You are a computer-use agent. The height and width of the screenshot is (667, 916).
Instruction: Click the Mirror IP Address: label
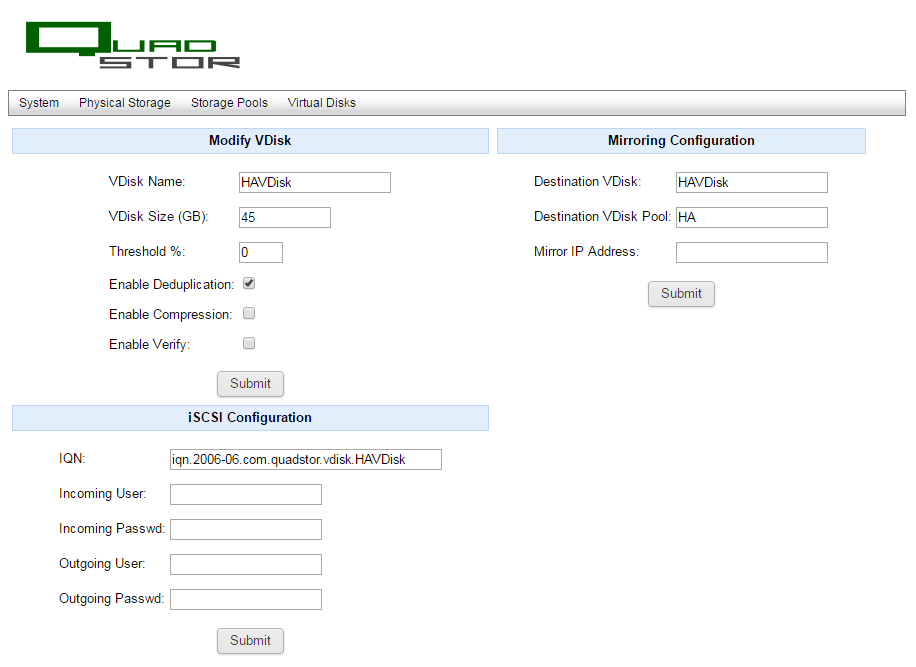[x=587, y=252]
